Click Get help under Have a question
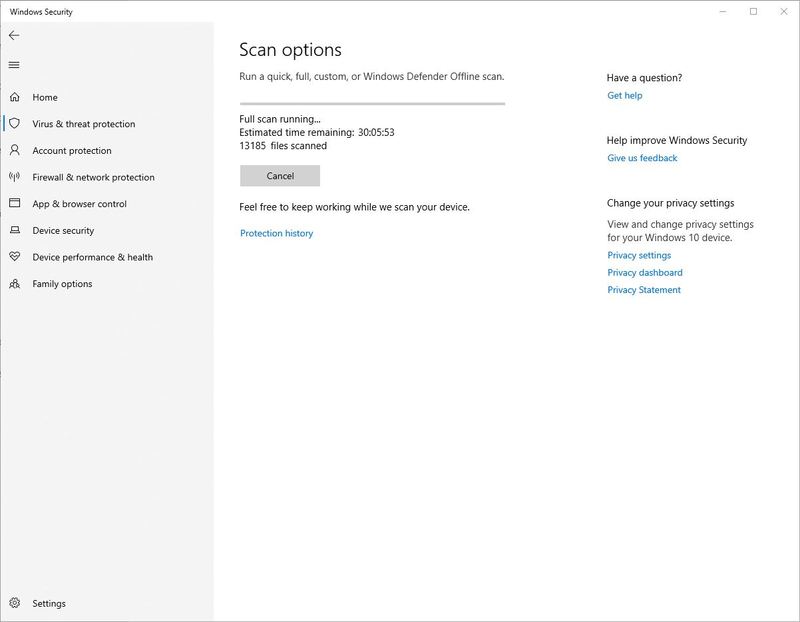This screenshot has width=800, height=622. pos(622,94)
